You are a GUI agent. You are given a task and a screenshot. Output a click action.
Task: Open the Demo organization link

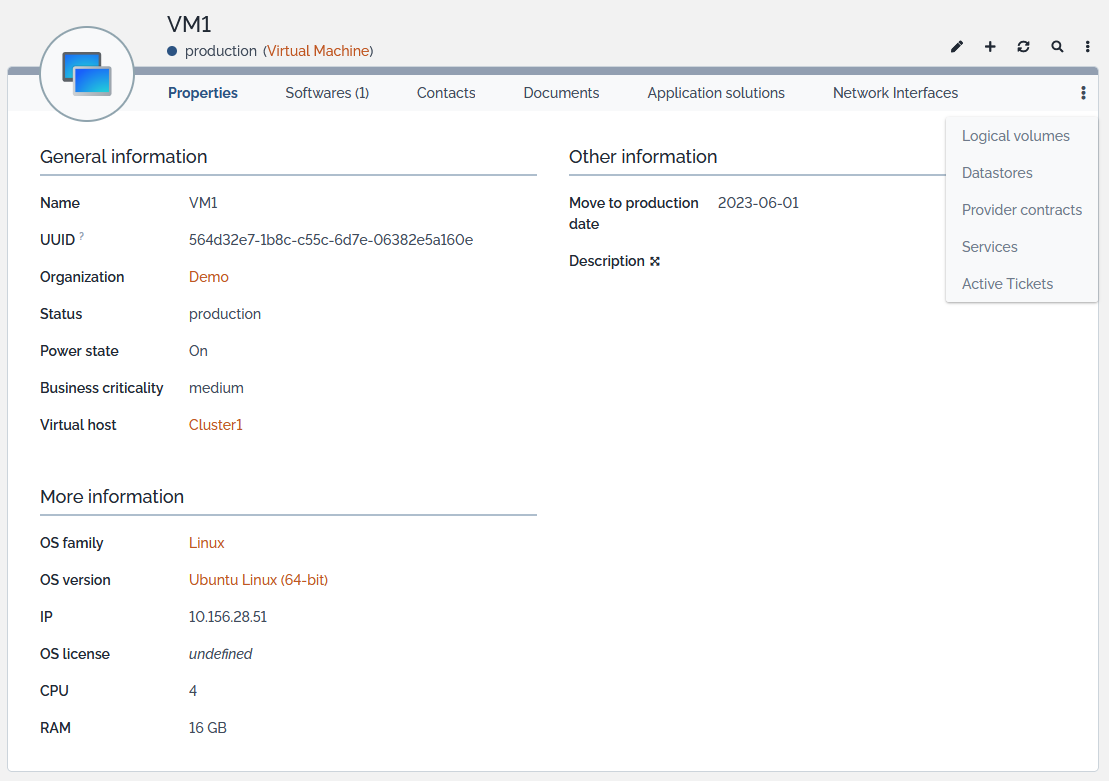click(x=208, y=277)
